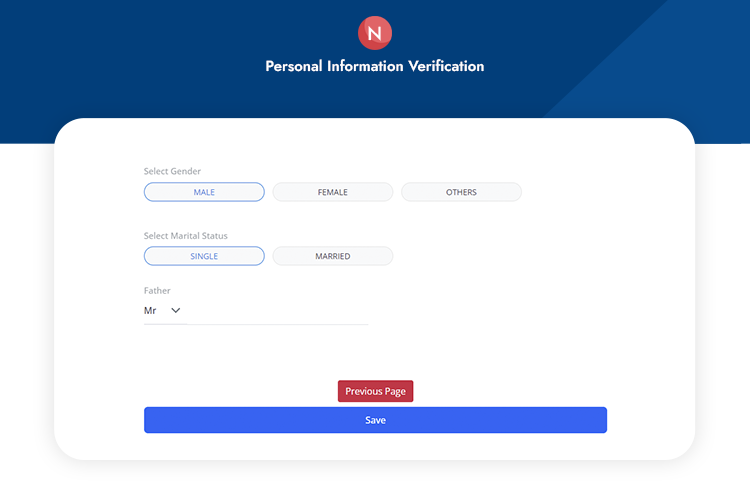Pick the OTHERS gender option
The height and width of the screenshot is (500, 750).
(461, 192)
